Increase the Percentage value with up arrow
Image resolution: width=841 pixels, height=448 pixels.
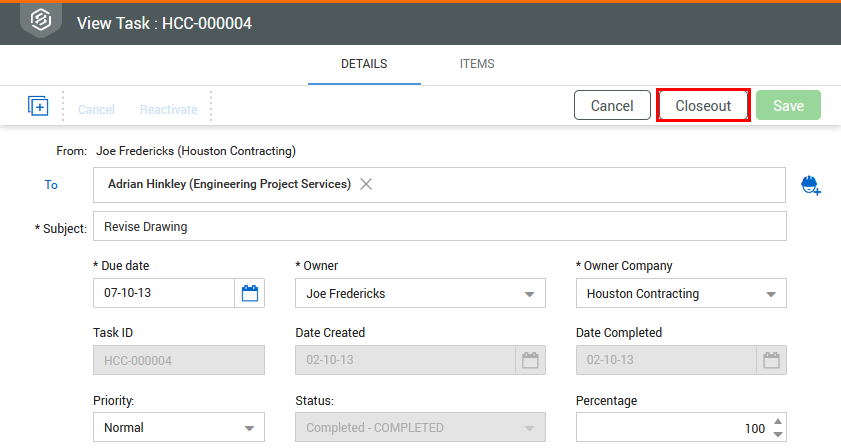[x=777, y=422]
